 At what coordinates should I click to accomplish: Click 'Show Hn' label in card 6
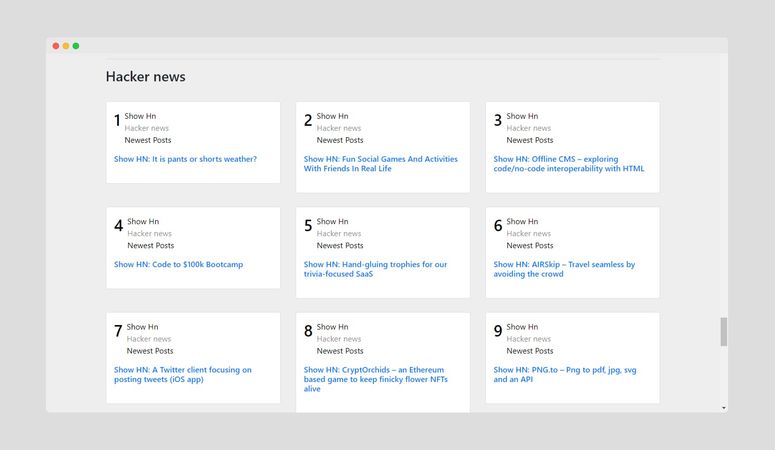(522, 222)
